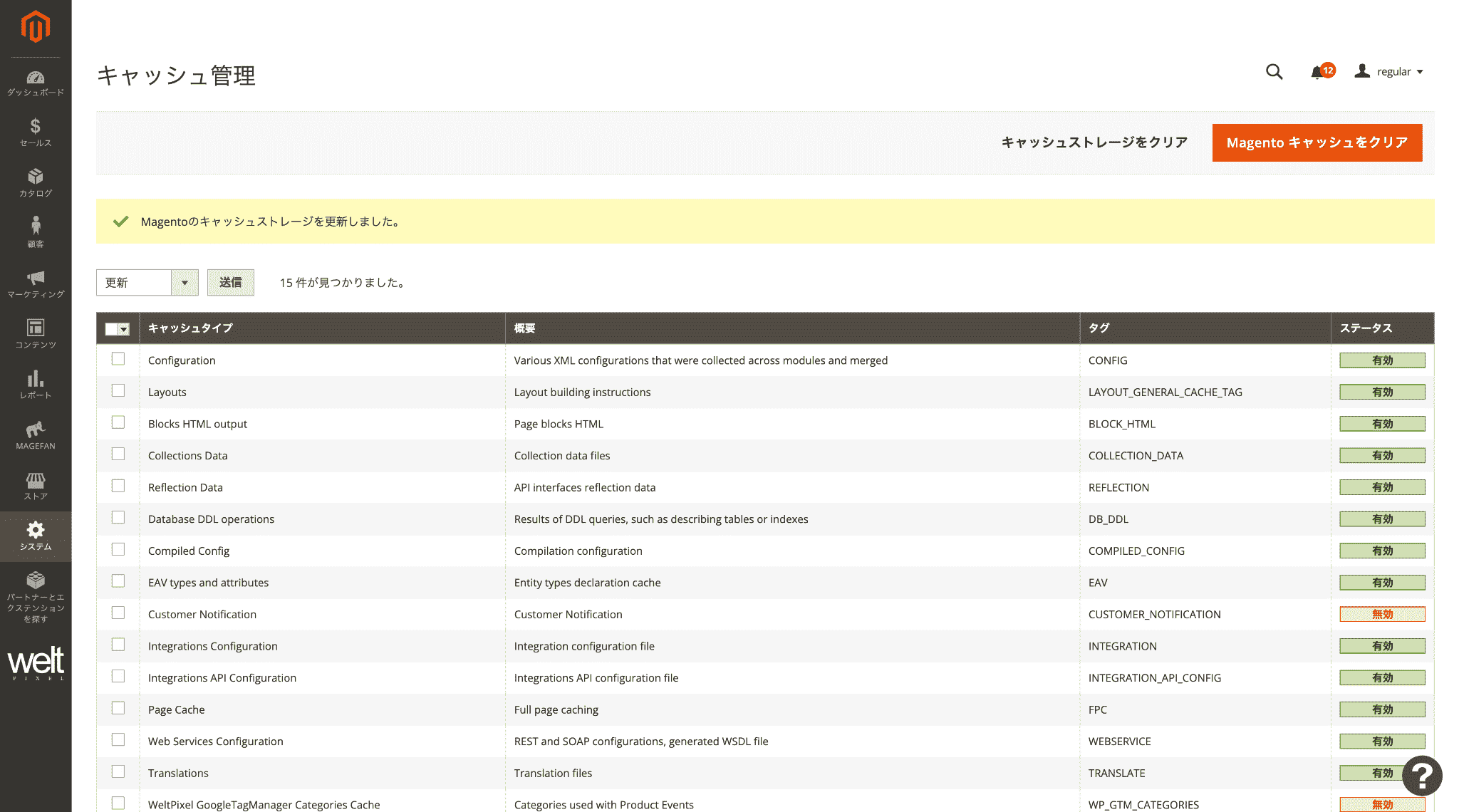This screenshot has height=812, width=1459.
Task: Open the MAGEFAN sidebar menu
Action: [x=36, y=435]
